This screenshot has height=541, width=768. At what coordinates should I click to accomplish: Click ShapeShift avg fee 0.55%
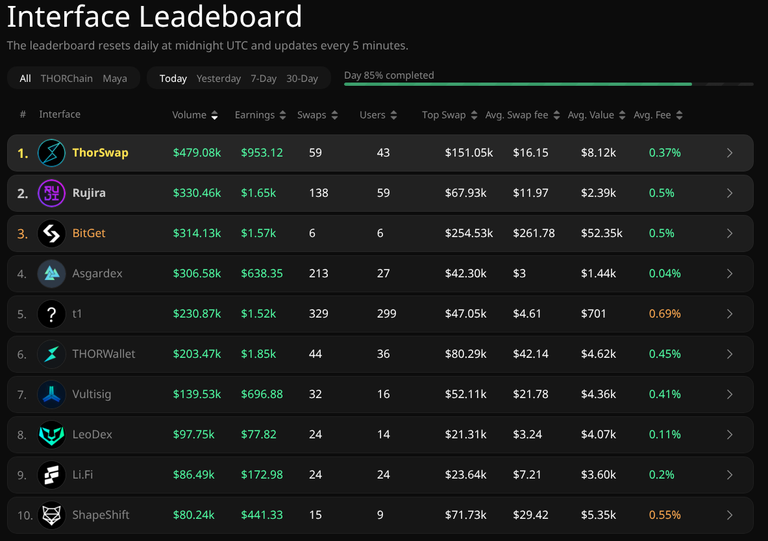coord(665,515)
